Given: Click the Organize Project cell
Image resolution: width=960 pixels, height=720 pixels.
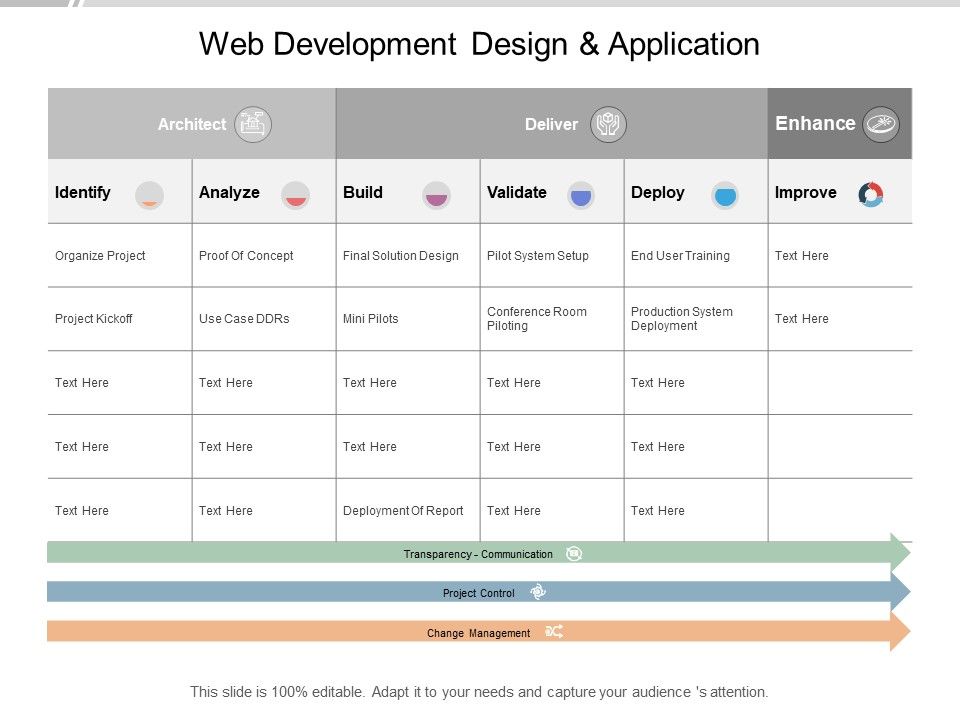Looking at the screenshot, I should pyautogui.click(x=120, y=255).
